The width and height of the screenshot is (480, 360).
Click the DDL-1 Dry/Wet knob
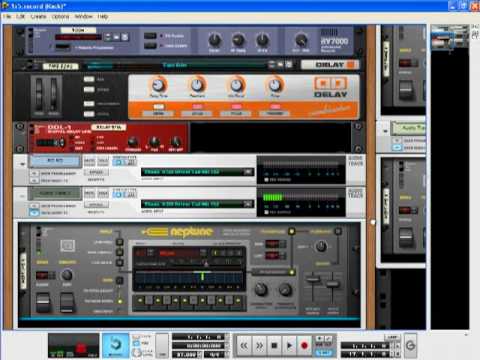tap(175, 142)
